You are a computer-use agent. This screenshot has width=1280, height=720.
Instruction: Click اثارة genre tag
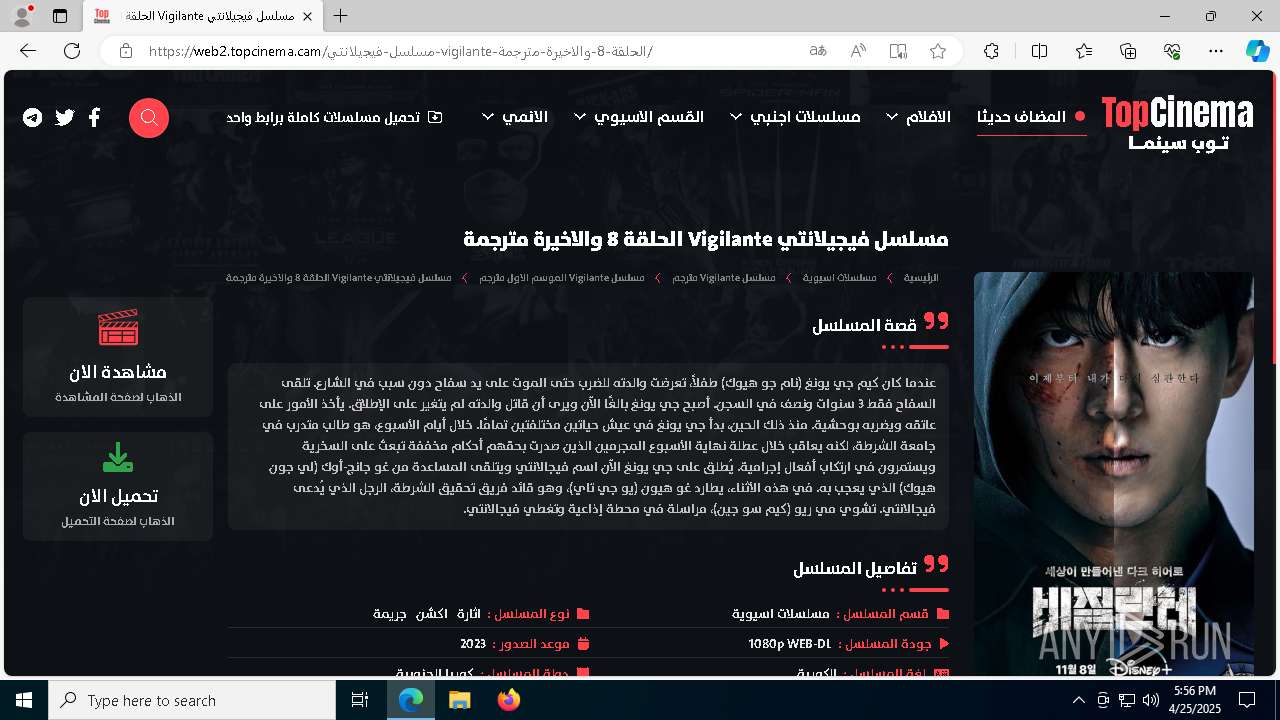469,614
